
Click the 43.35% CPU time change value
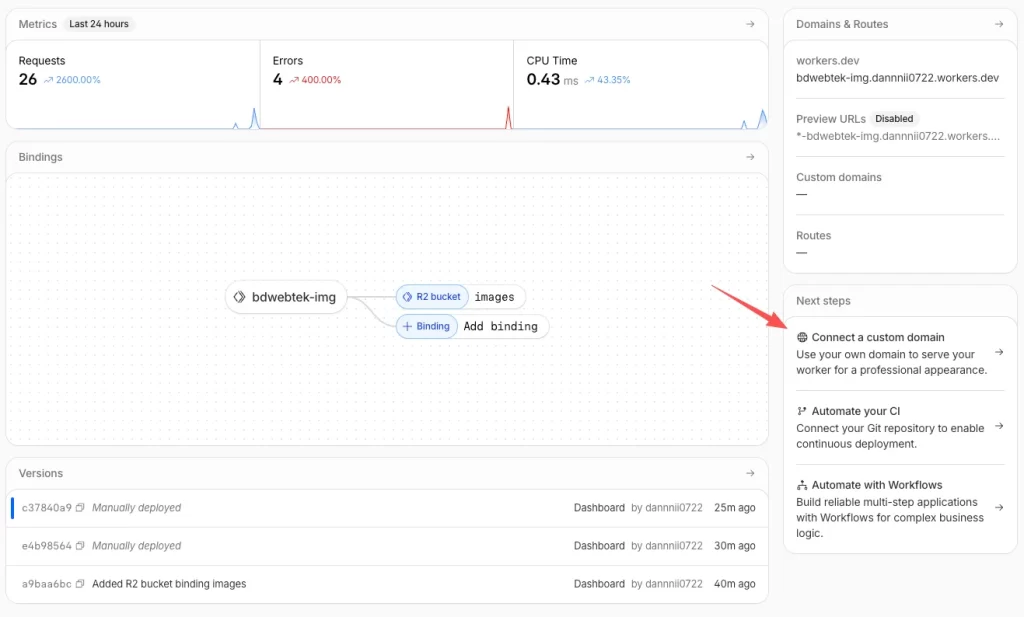click(x=614, y=80)
